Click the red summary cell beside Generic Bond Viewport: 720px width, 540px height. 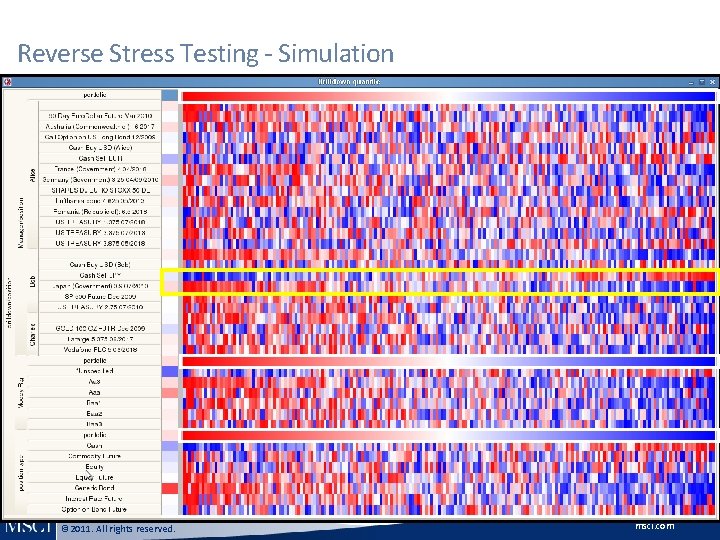coord(170,488)
